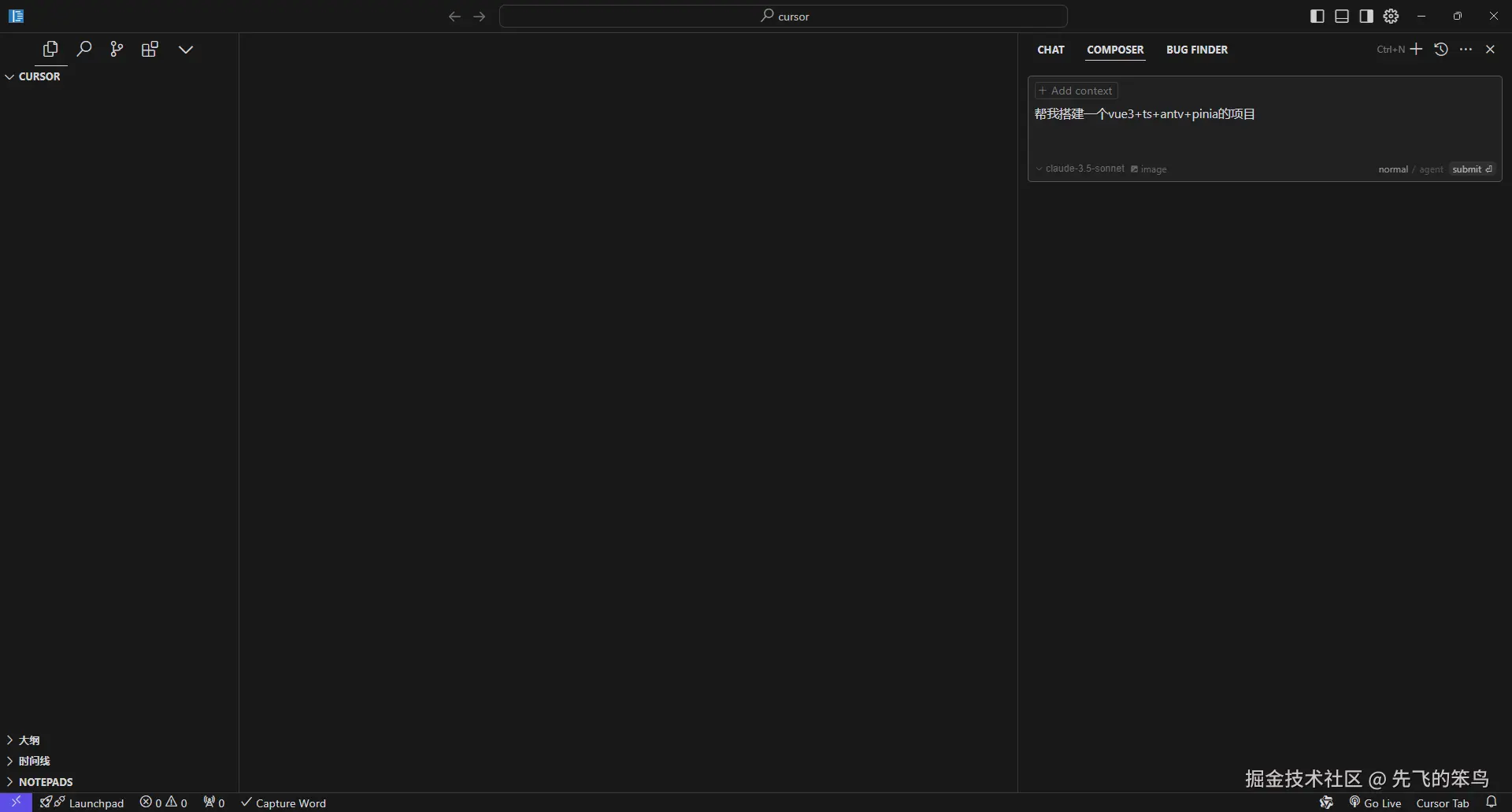Viewport: 1512px width, 812px height.
Task: Open the Source Control view
Action: (x=117, y=49)
